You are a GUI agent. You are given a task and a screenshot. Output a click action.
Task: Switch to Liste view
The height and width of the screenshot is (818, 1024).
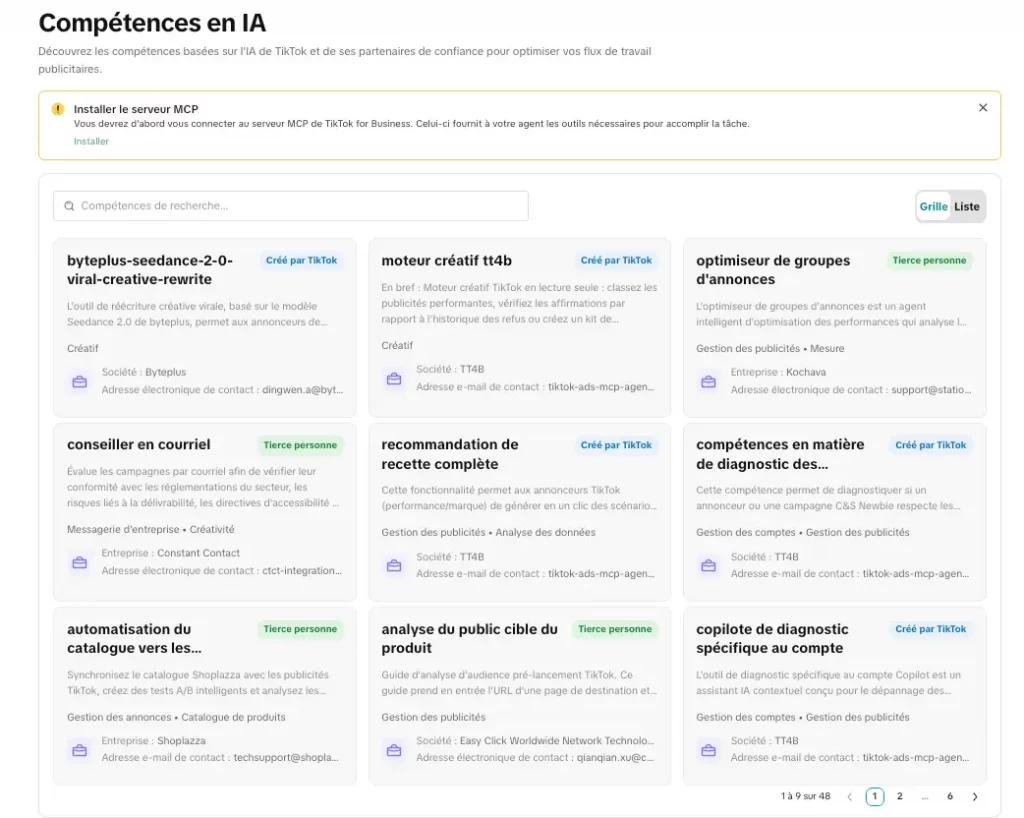[967, 206]
